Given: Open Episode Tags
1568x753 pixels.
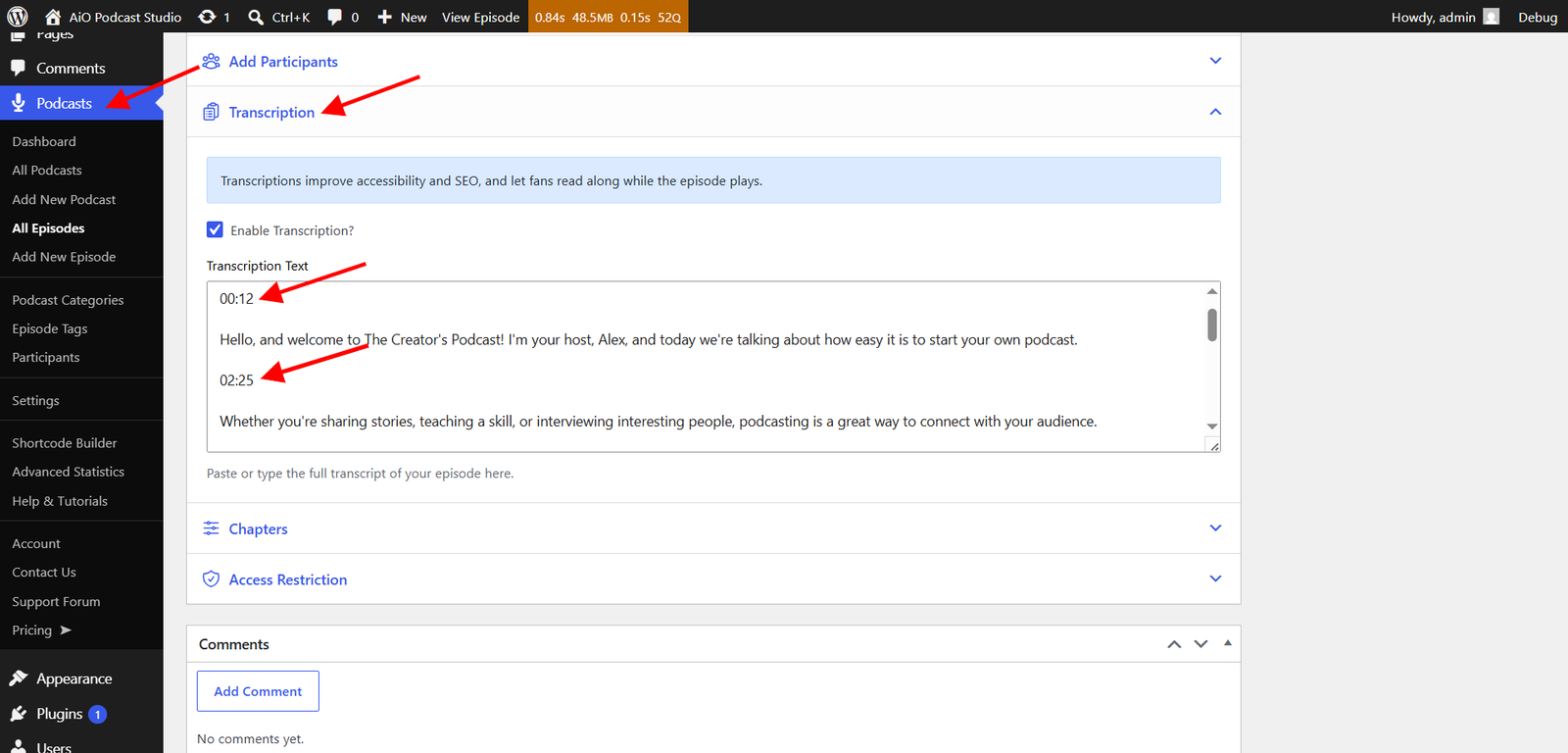Looking at the screenshot, I should coord(50,328).
